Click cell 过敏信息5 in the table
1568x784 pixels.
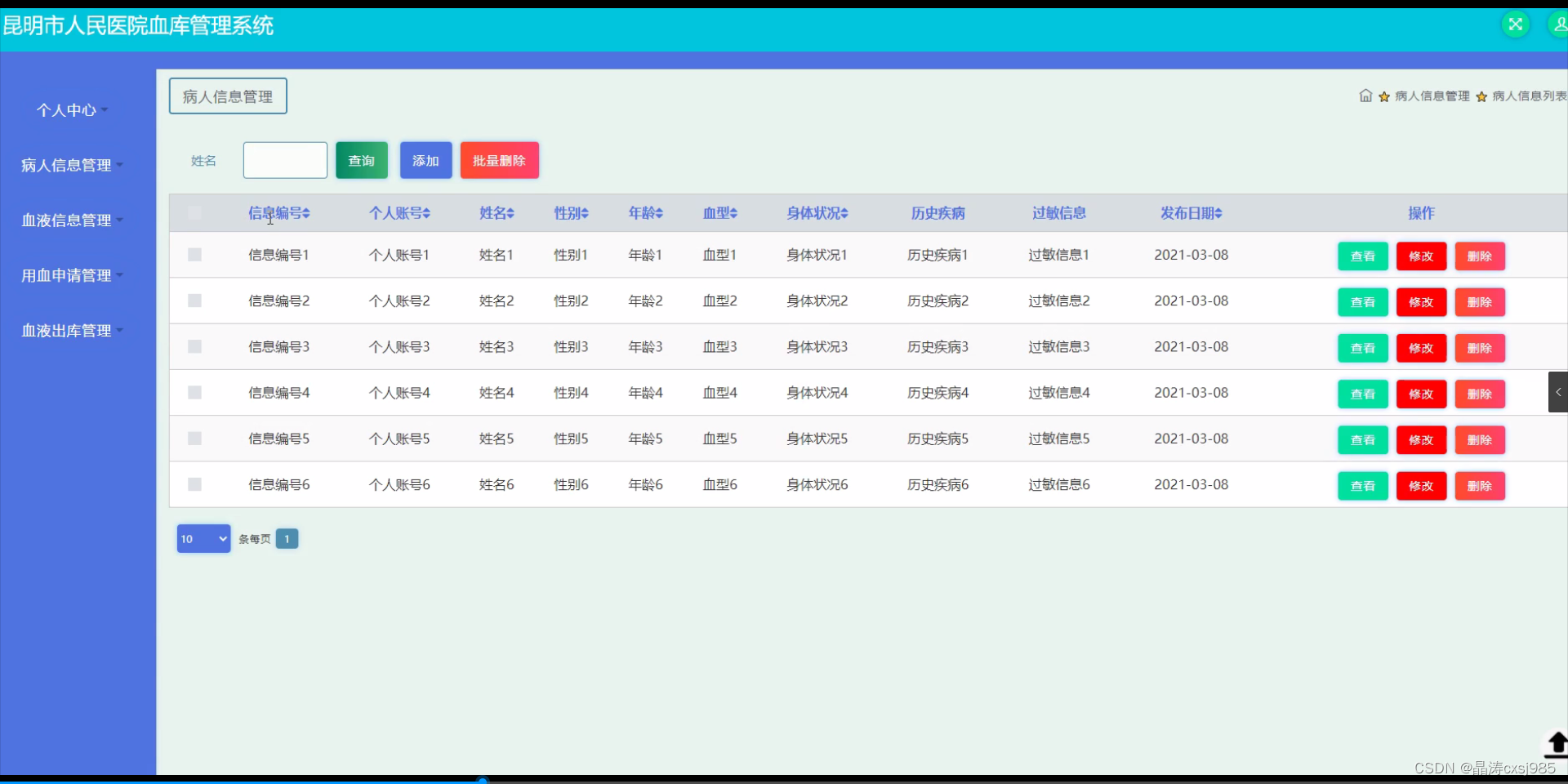(1058, 439)
